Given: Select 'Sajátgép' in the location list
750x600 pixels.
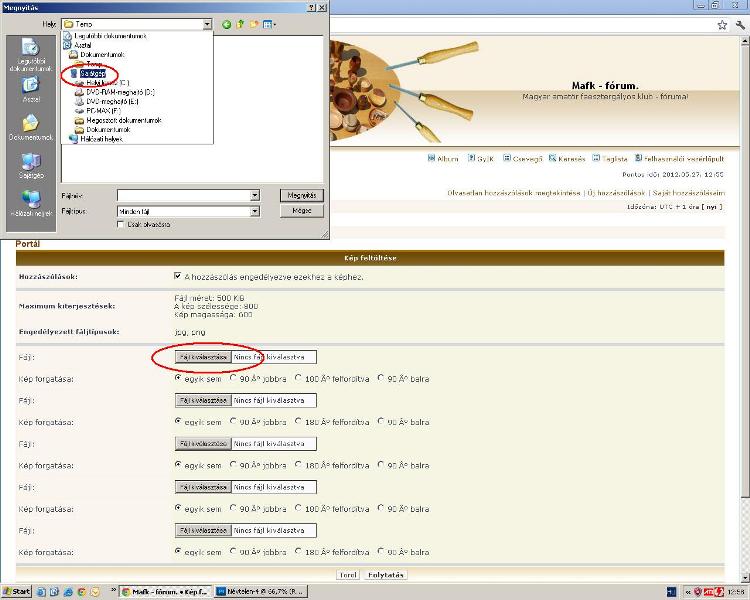Looking at the screenshot, I should 94,73.
